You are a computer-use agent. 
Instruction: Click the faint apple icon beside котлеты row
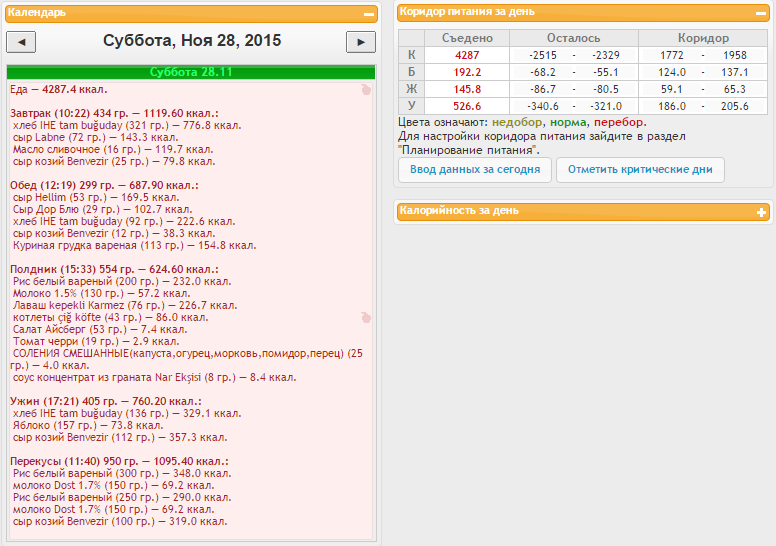[366, 317]
